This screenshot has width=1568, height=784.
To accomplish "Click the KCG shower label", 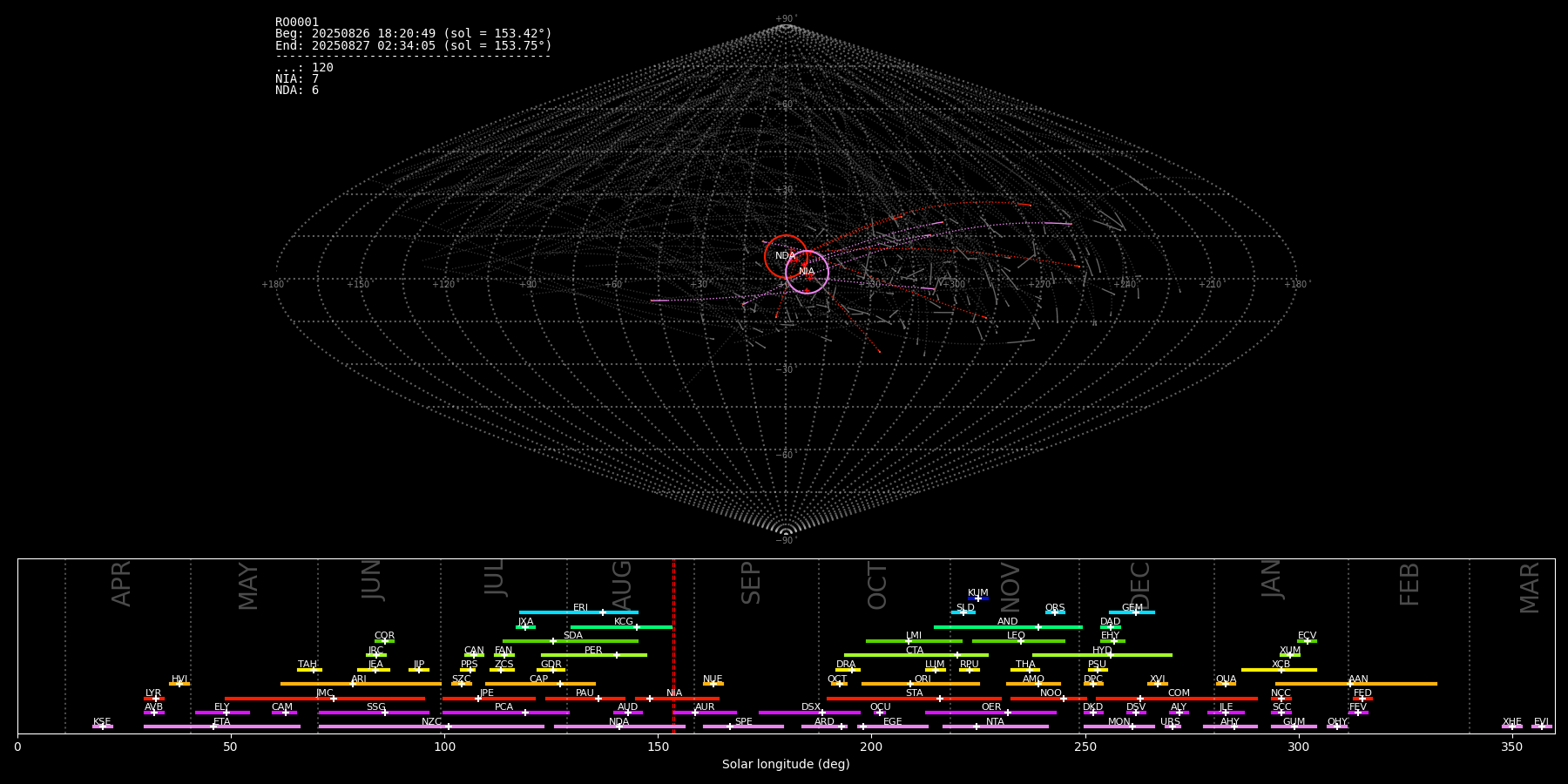I will click(624, 622).
